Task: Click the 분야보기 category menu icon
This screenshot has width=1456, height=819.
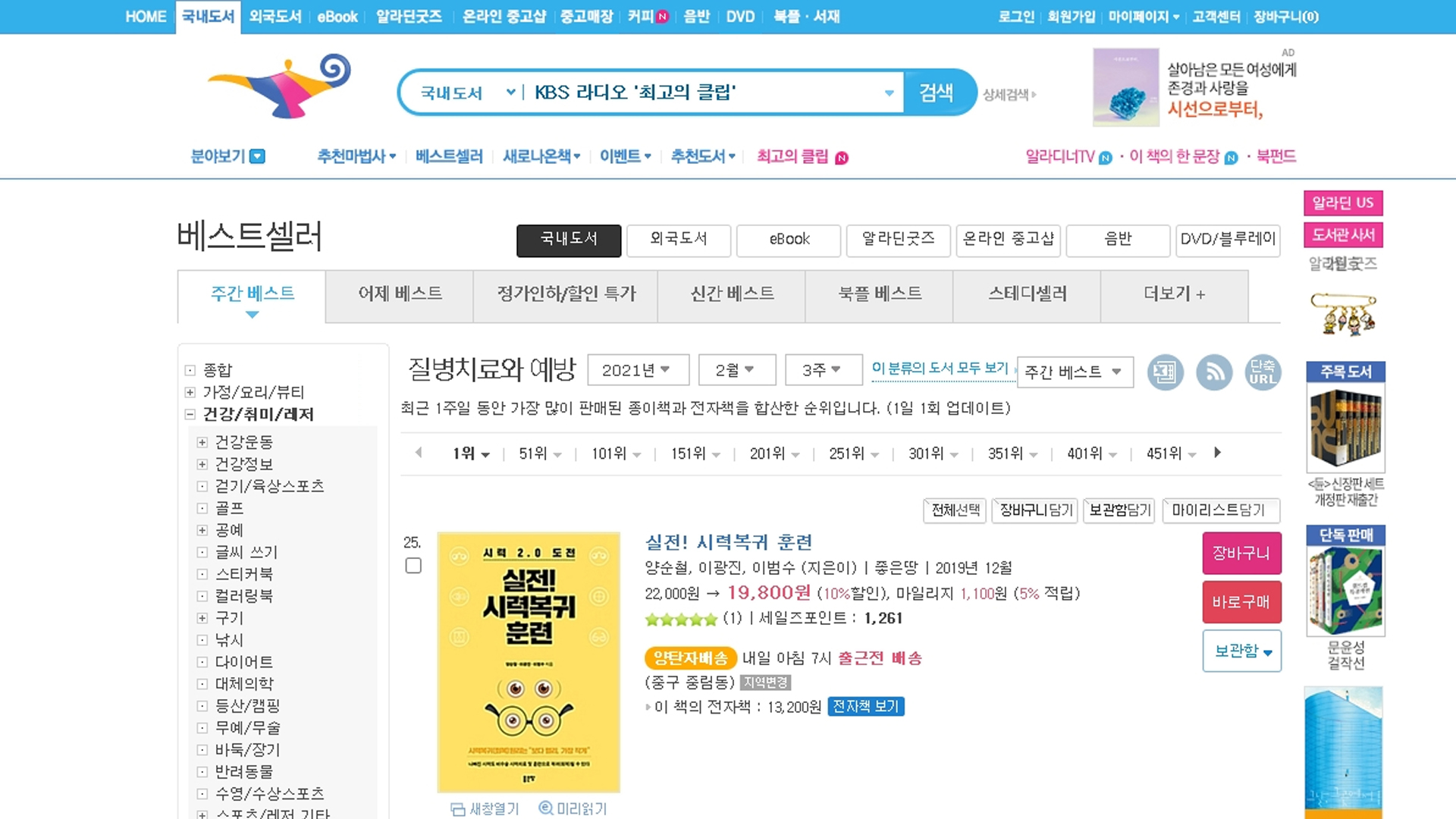Action: 258,156
